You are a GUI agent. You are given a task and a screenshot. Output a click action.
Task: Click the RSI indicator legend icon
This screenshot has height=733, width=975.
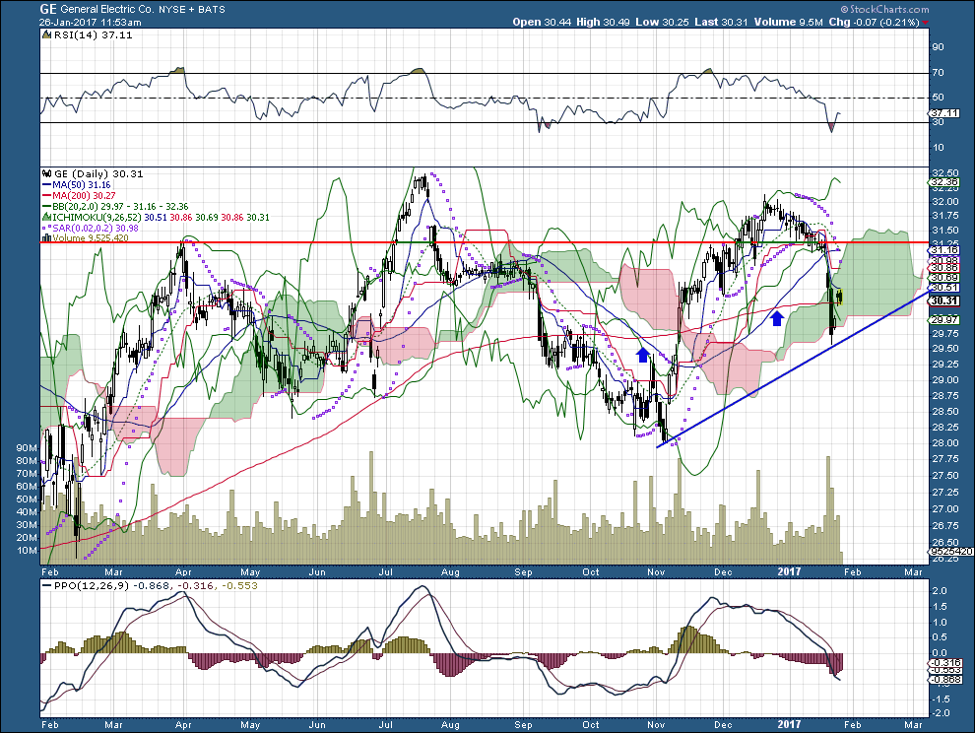point(46,35)
